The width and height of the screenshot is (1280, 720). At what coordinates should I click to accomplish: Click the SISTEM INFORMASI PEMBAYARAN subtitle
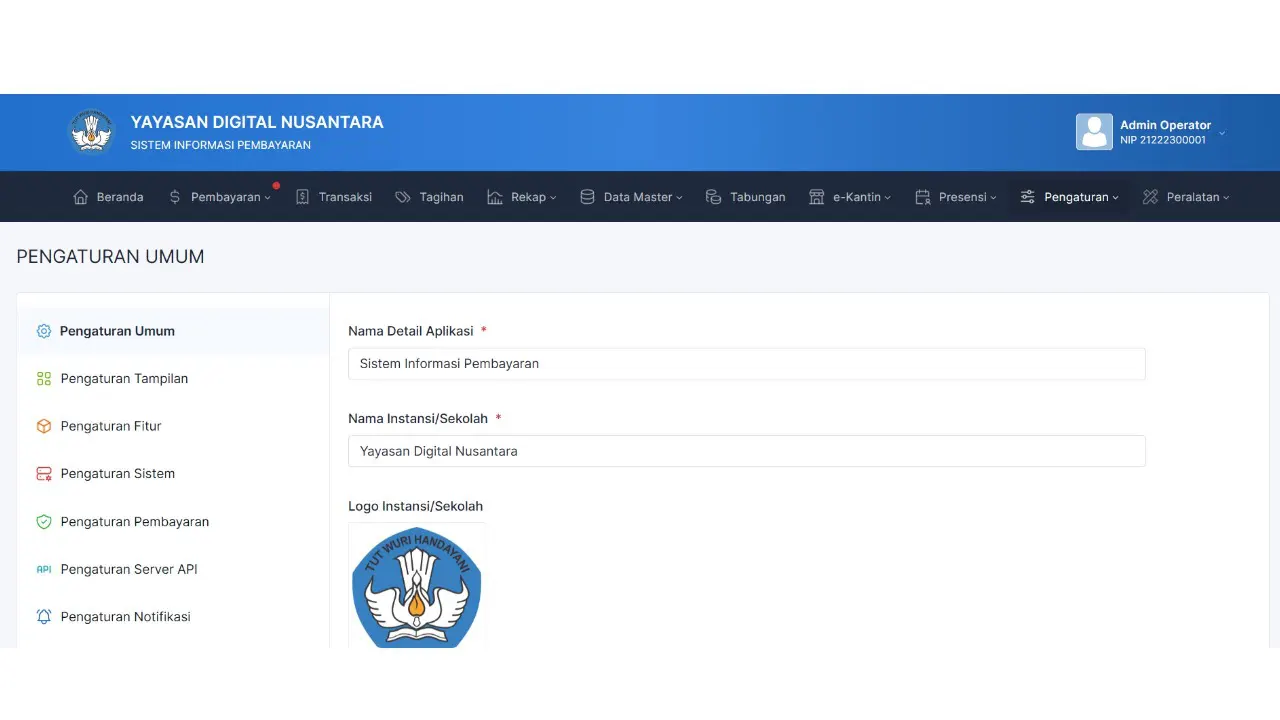point(220,145)
